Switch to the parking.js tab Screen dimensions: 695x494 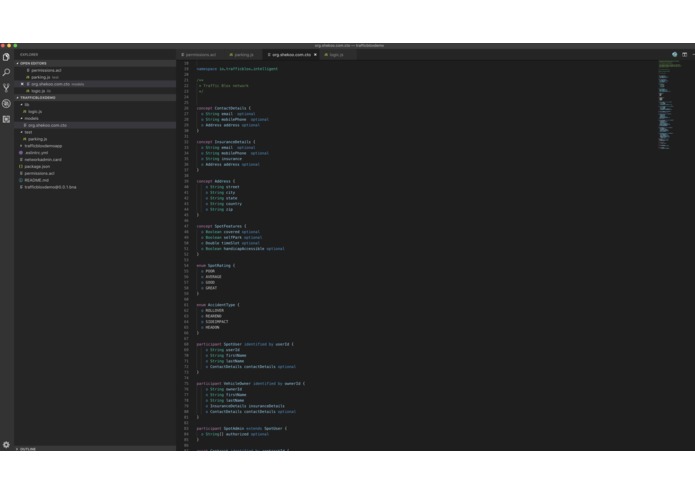pyautogui.click(x=242, y=55)
